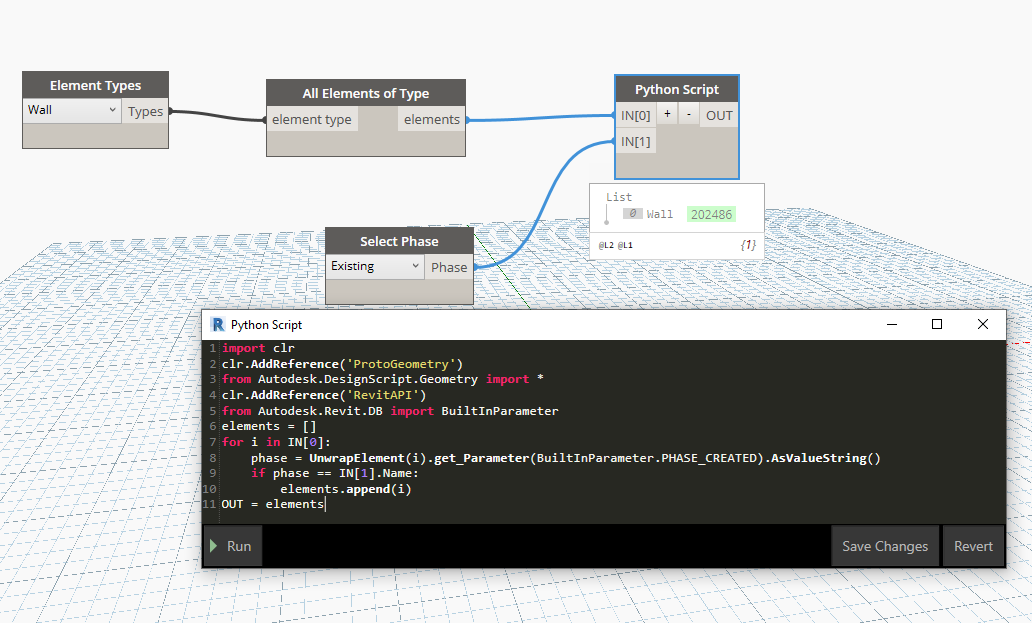
Task: Add an input with the plus button
Action: (667, 114)
